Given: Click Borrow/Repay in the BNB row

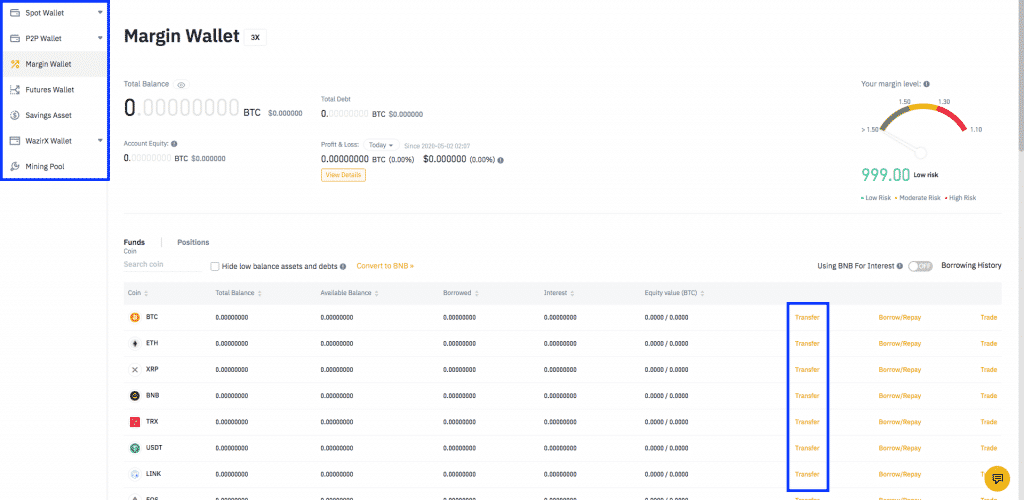Looking at the screenshot, I should click(900, 396).
